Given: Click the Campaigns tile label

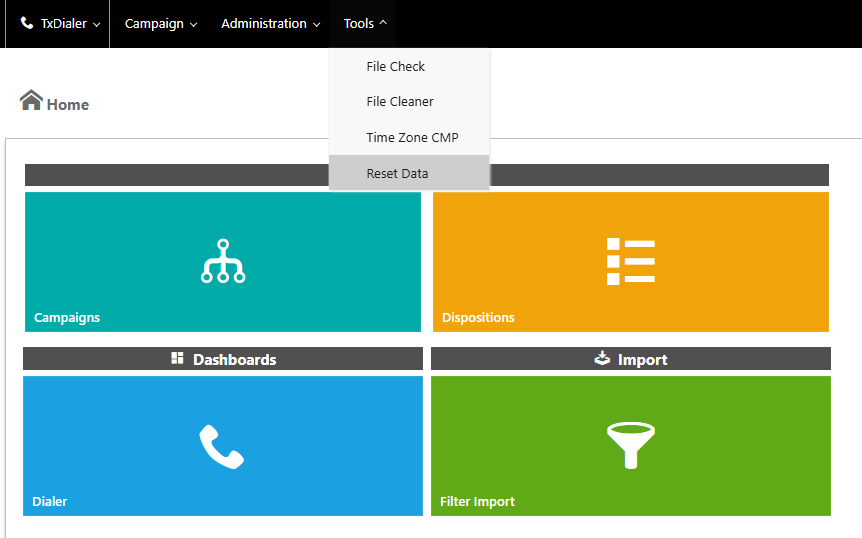Looking at the screenshot, I should tap(67, 318).
